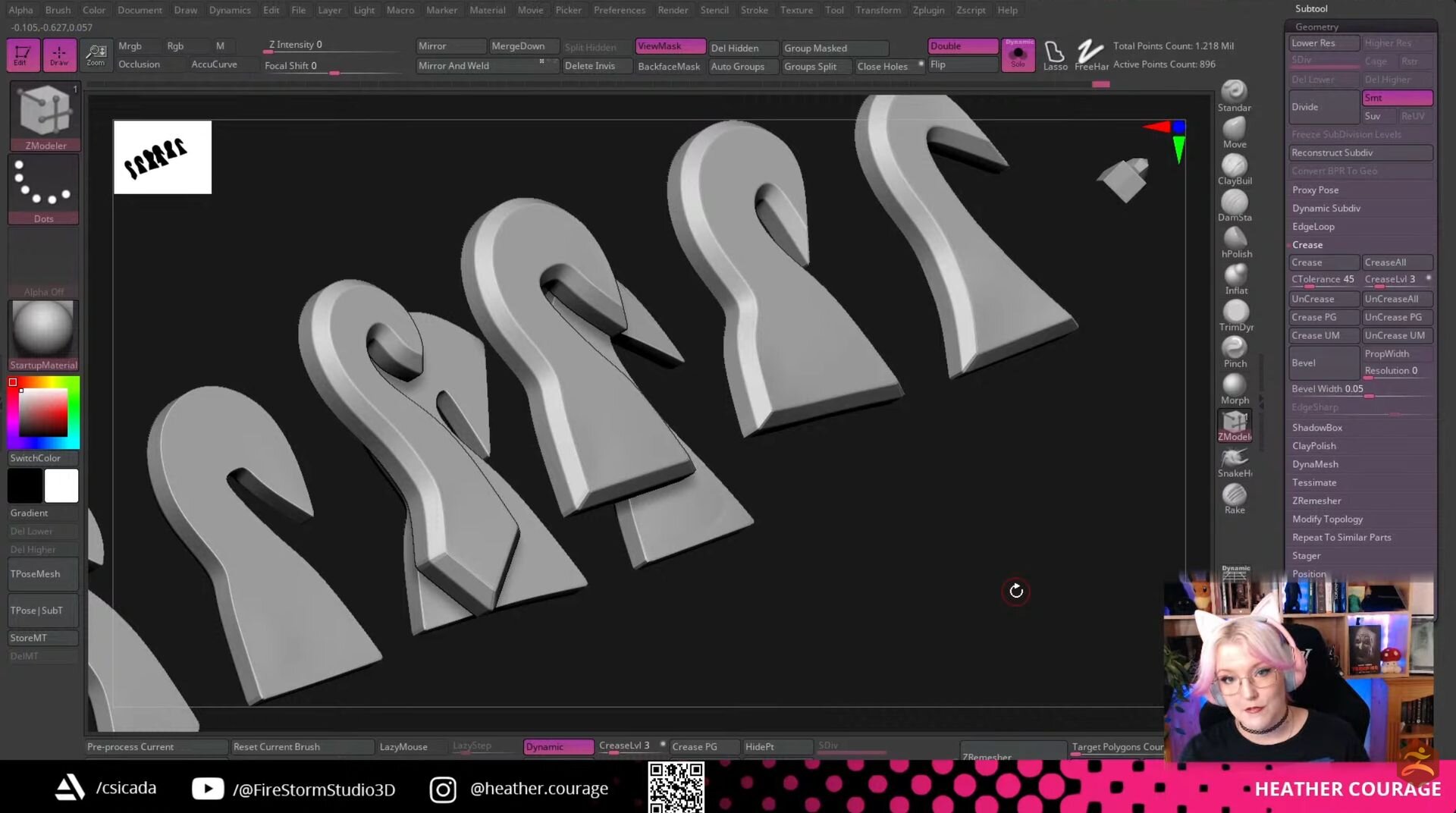
Task: Open the Stroke menu
Action: (x=754, y=10)
